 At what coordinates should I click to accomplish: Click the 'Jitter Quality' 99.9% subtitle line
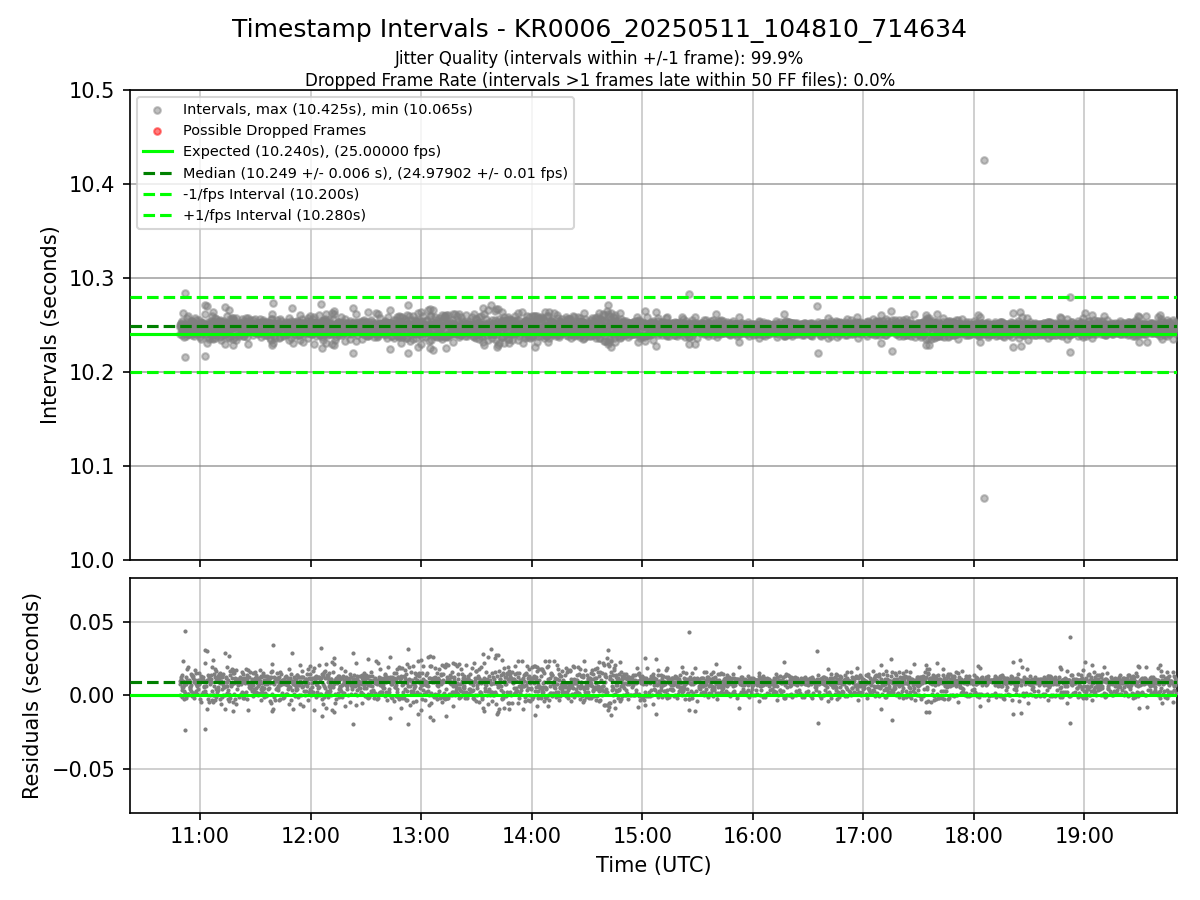[599, 58]
